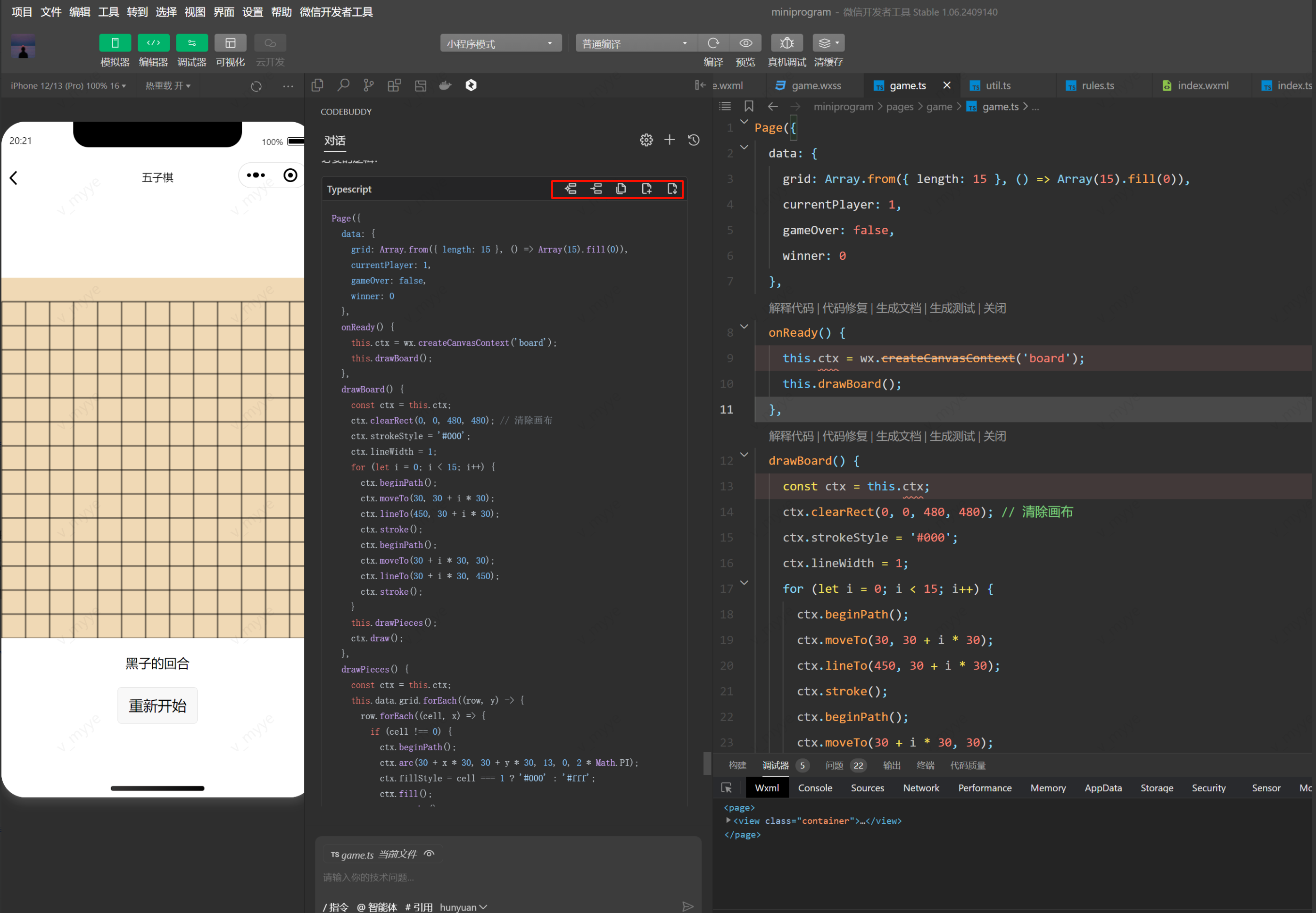Collapse the Page({ fold arrow at line 1
The width and height of the screenshot is (1316, 913).
[x=744, y=122]
